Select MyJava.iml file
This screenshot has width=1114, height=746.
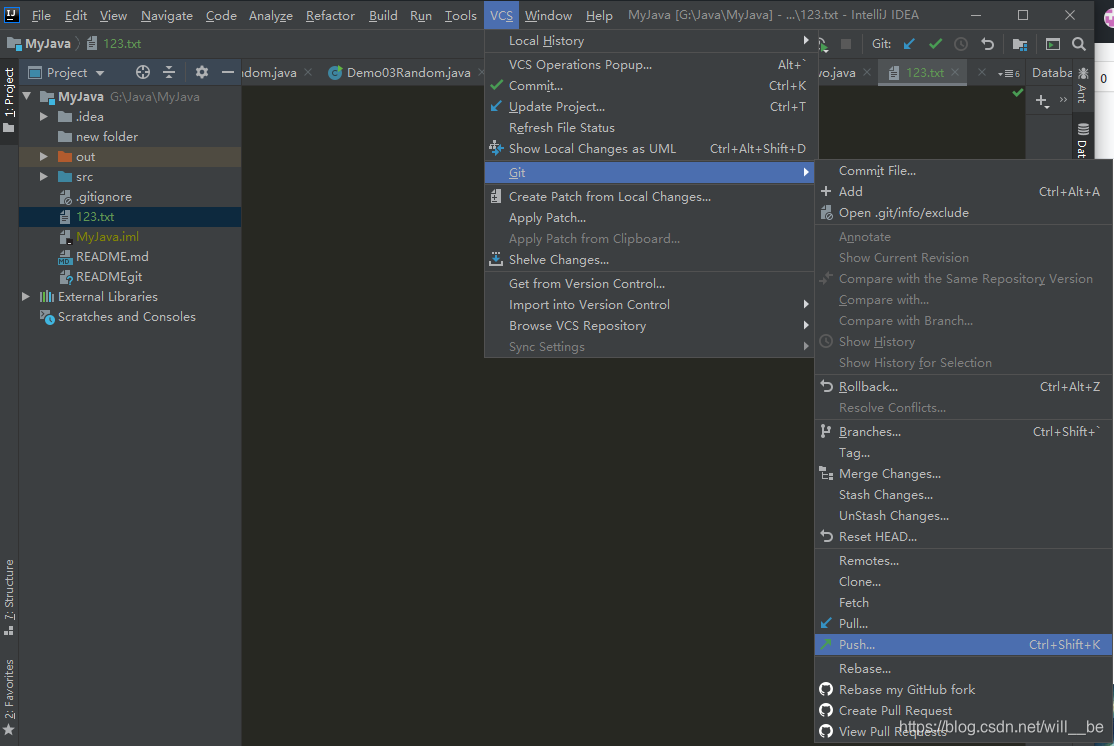tap(107, 237)
